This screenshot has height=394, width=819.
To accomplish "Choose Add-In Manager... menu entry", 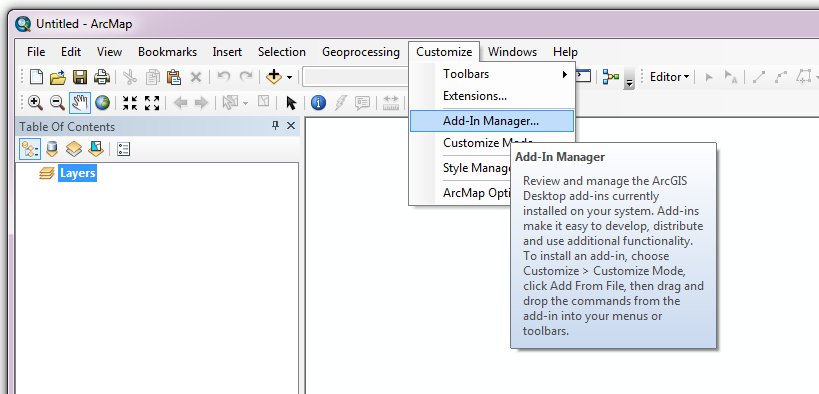I will point(492,121).
